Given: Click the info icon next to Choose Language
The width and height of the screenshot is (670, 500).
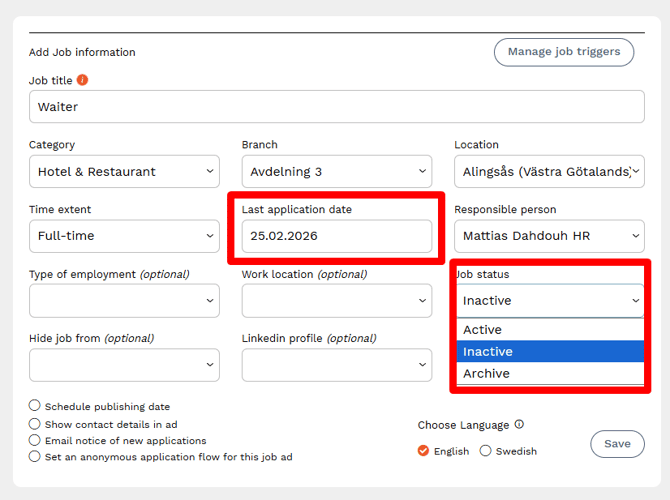Looking at the screenshot, I should (519, 424).
